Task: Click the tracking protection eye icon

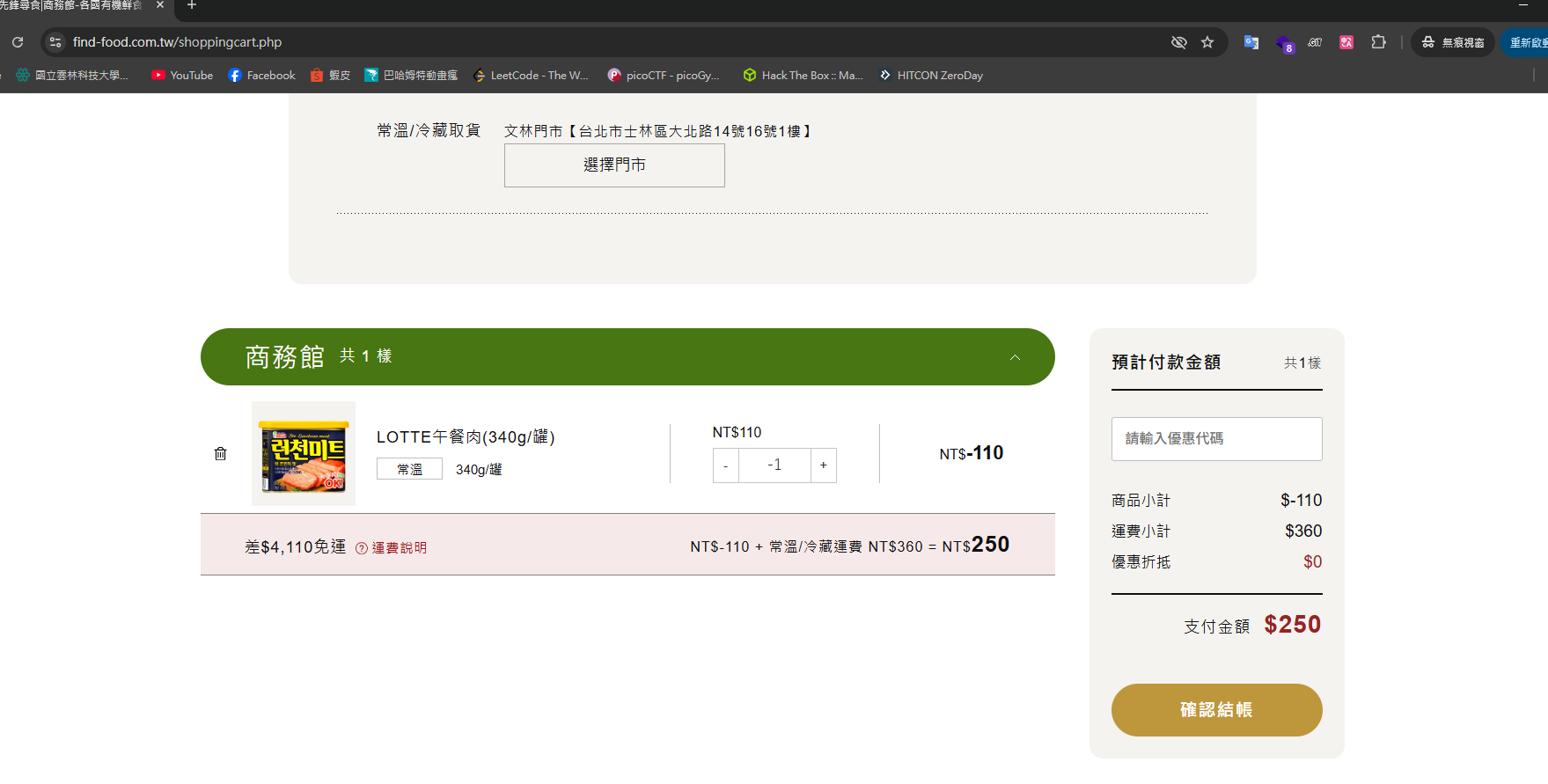Action: (1179, 42)
